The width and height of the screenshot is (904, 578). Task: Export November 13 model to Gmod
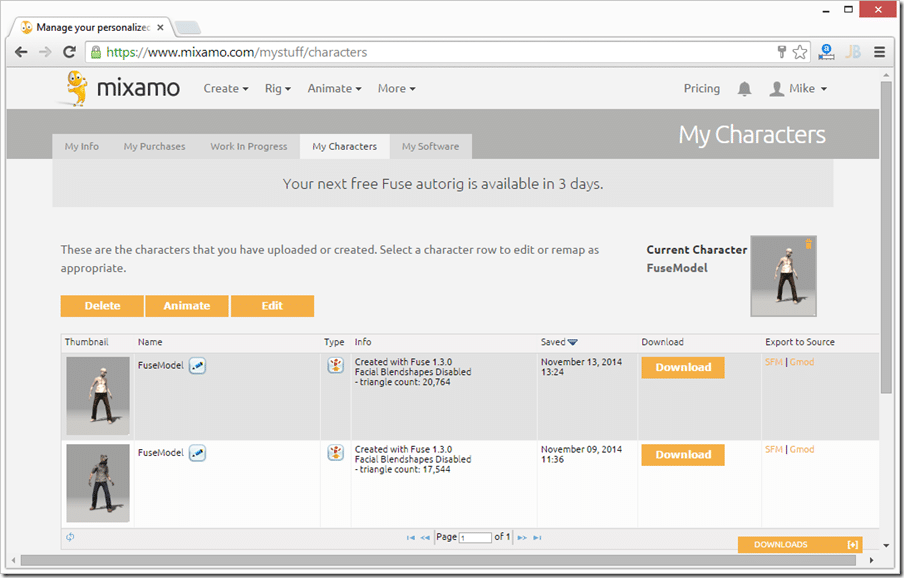[x=802, y=362]
